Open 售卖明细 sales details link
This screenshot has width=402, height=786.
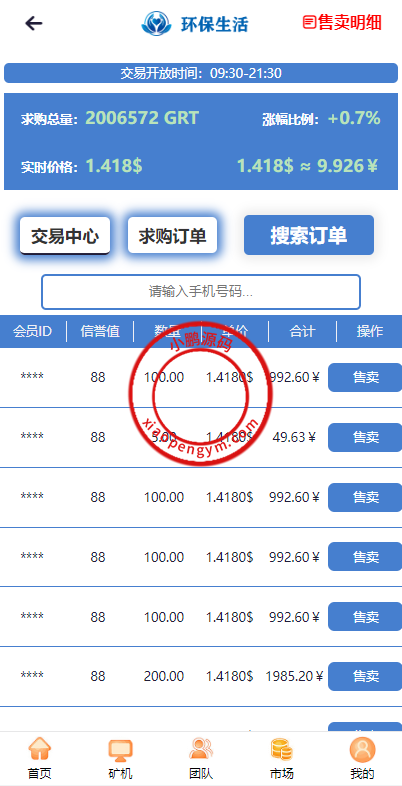coord(342,22)
